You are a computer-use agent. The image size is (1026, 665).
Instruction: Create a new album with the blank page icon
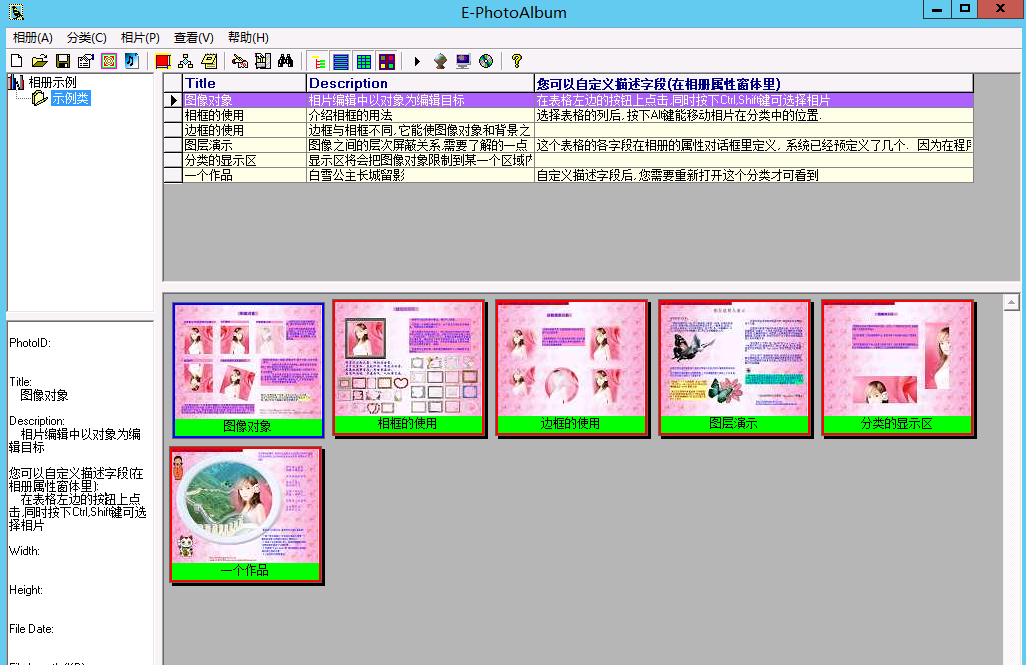pyautogui.click(x=17, y=61)
